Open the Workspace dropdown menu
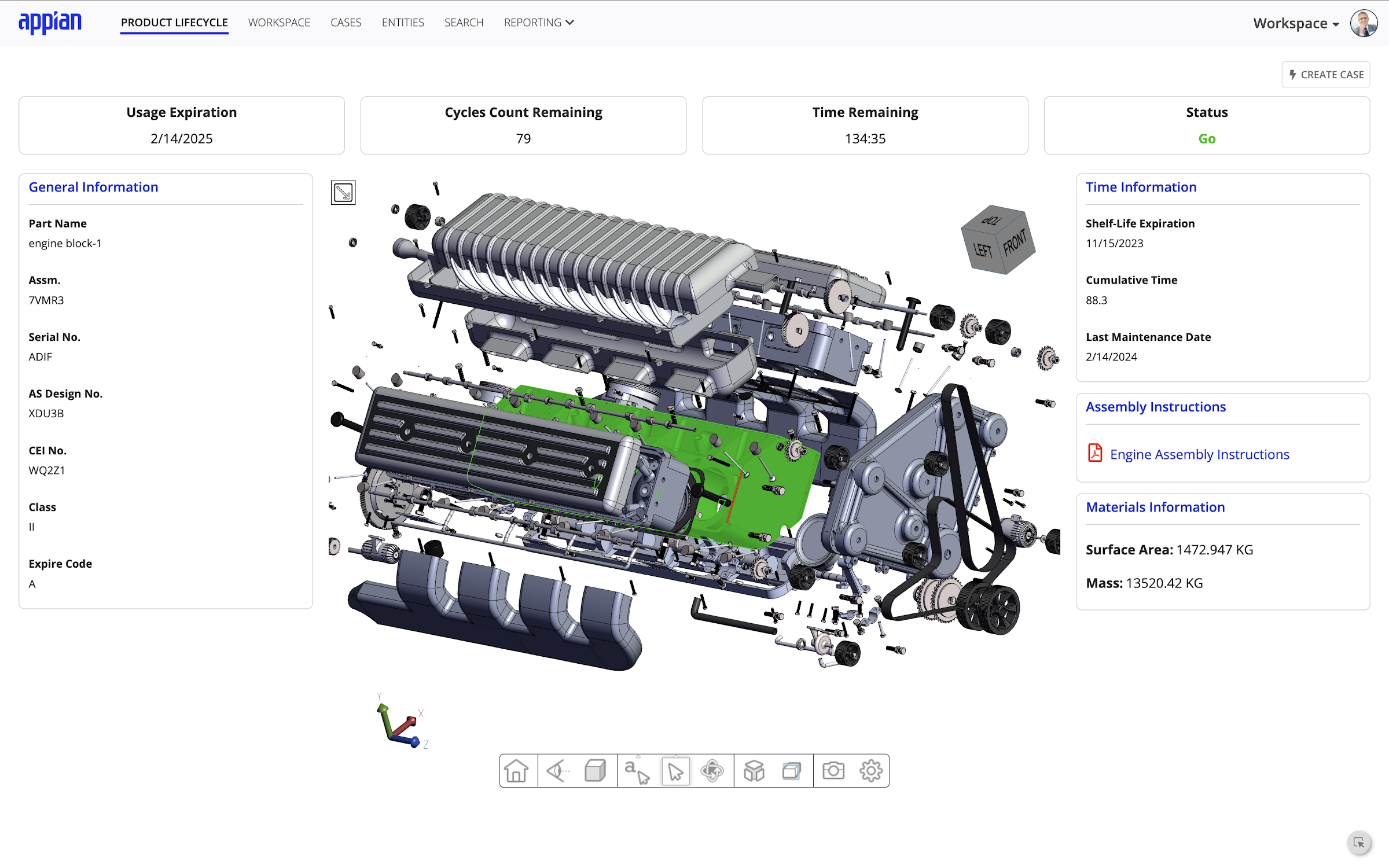Screen dimensions: 1389x868 [1296, 23]
